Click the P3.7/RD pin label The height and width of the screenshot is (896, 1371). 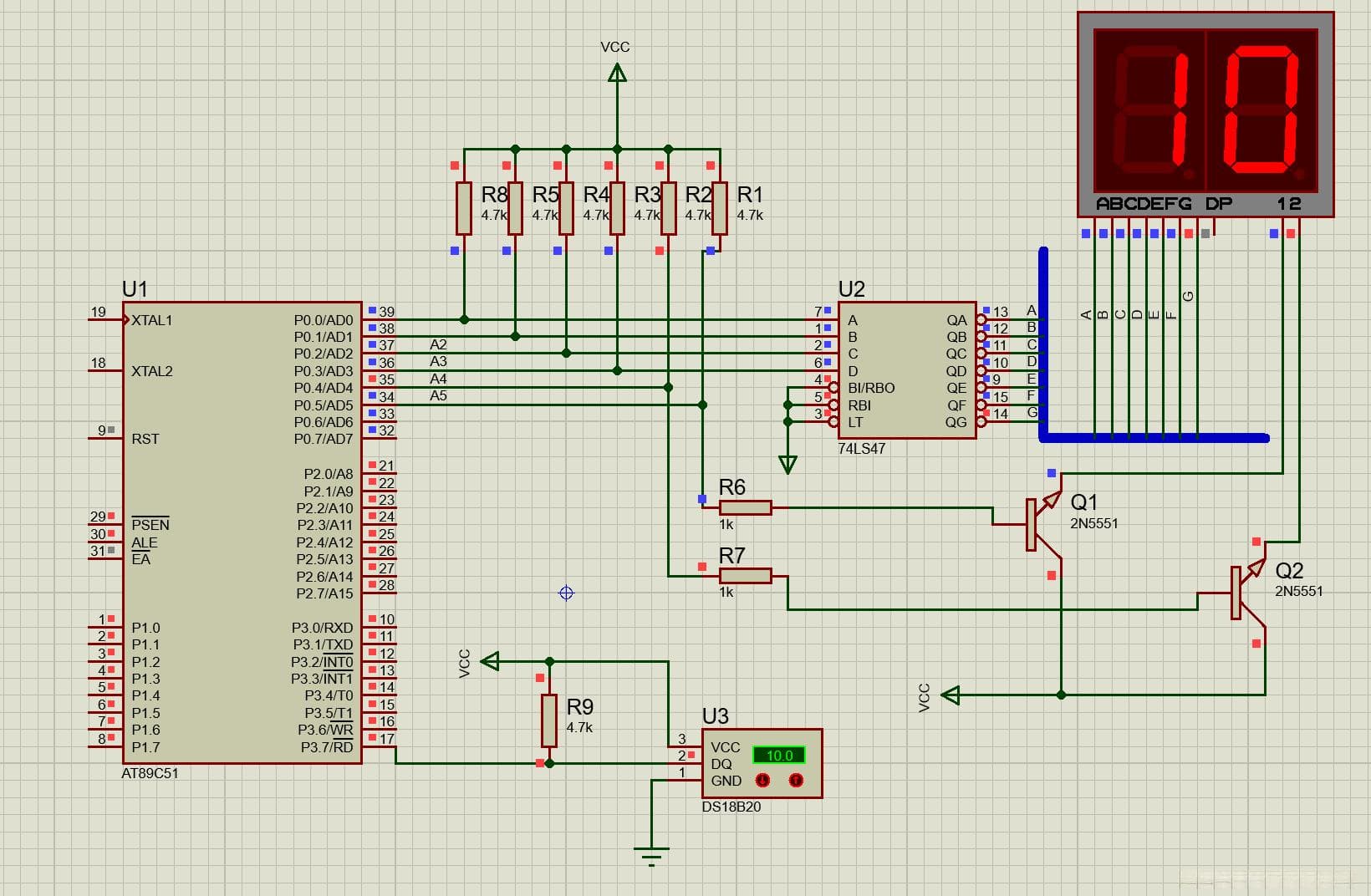pos(327,746)
